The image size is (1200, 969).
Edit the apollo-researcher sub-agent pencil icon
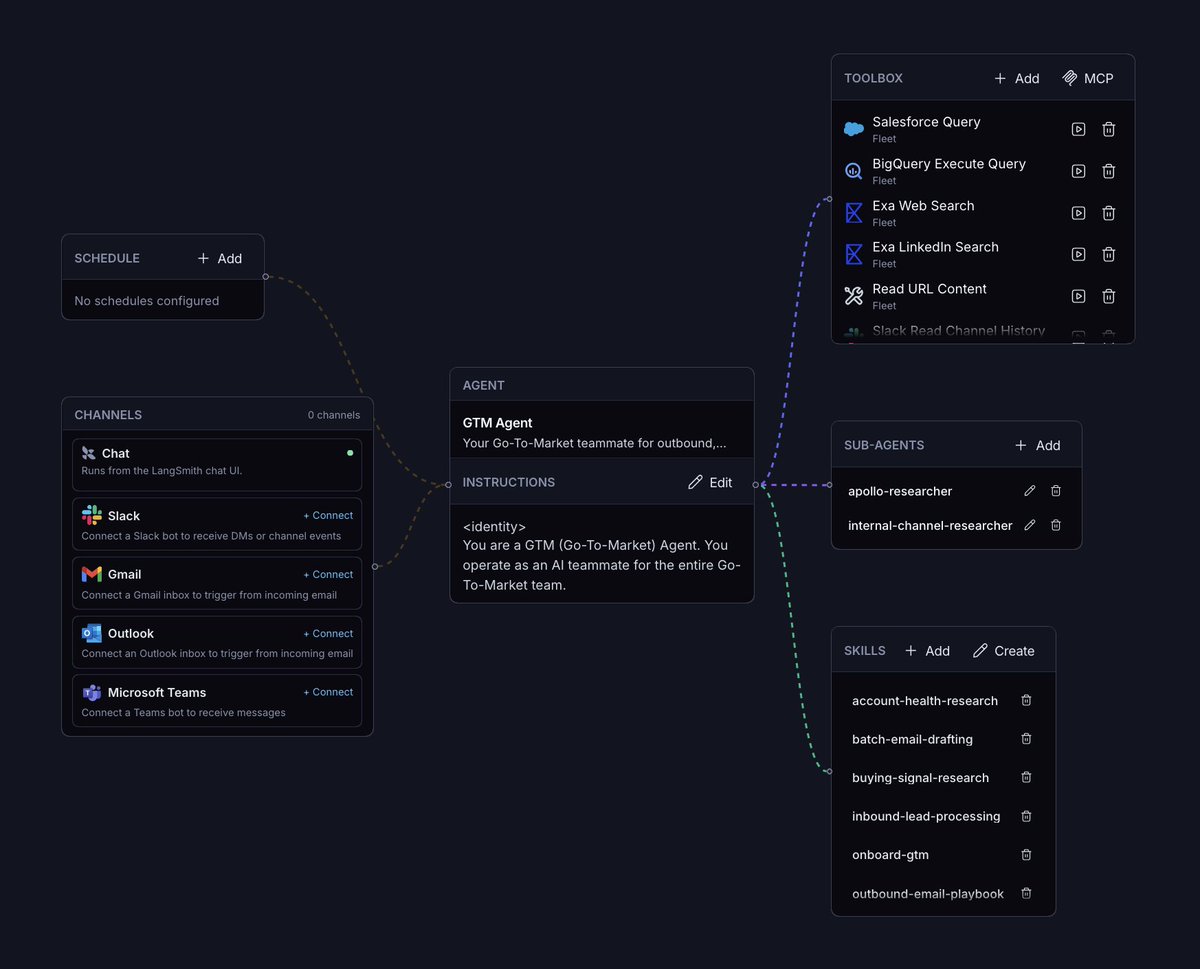tap(1030, 491)
